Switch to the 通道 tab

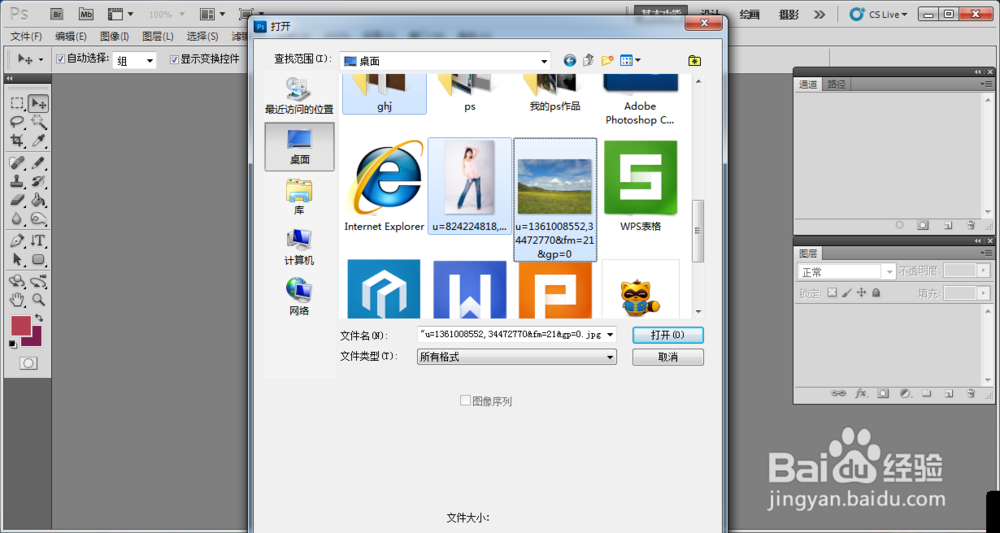point(808,84)
